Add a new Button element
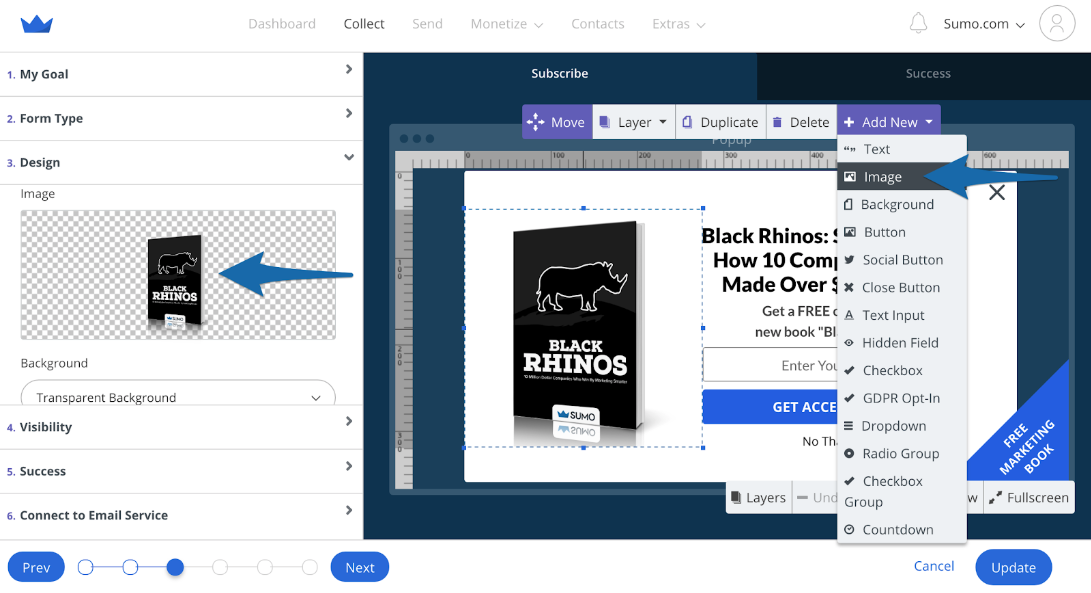The image size is (1091, 593). tap(902, 232)
